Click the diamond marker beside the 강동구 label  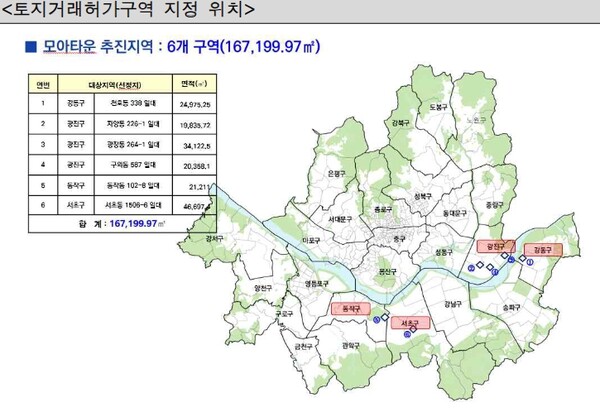point(520,260)
